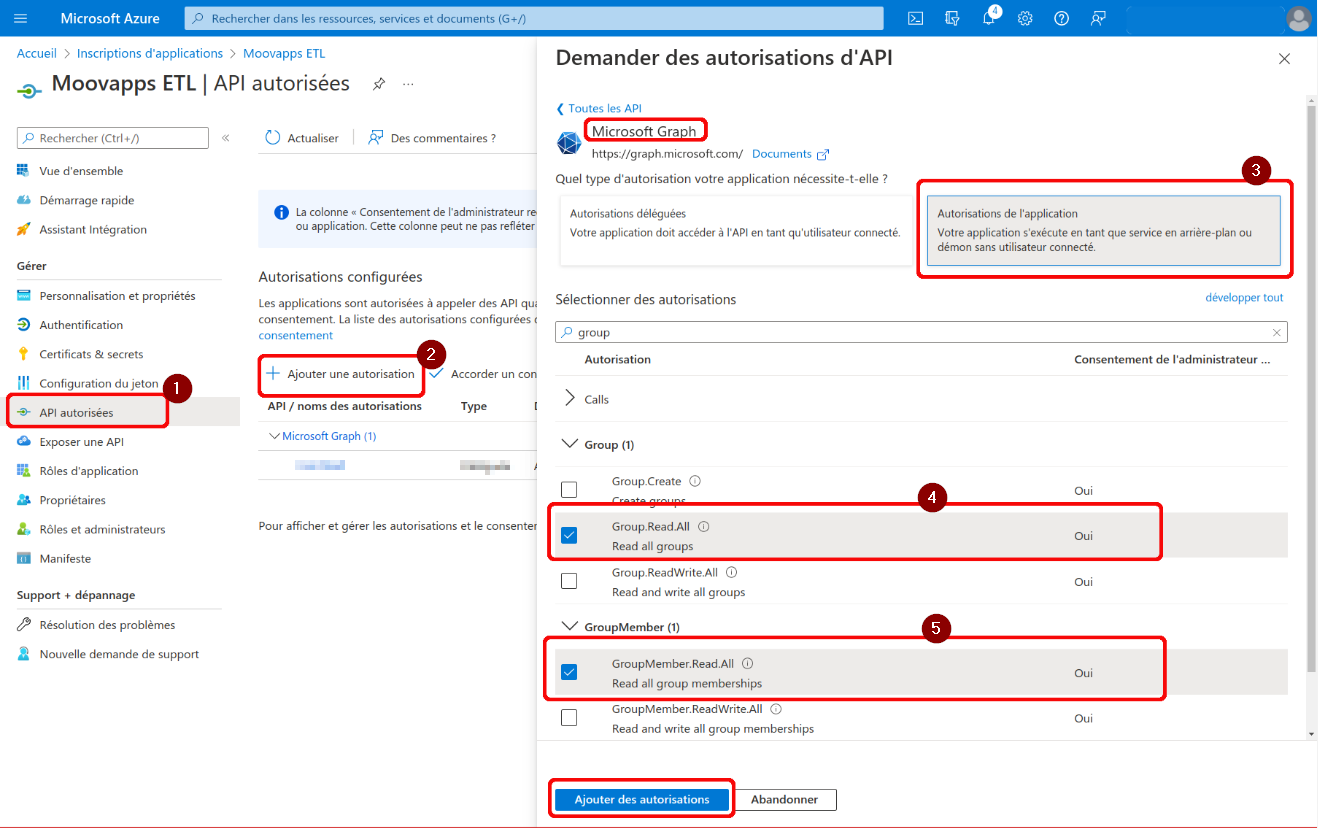The height and width of the screenshot is (828, 1318).
Task: Check the Group.ReadWrite.All checkbox
Action: point(569,581)
